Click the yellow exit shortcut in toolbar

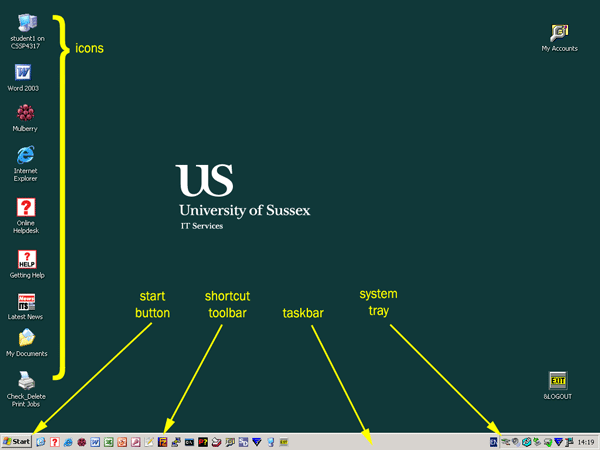click(x=284, y=442)
